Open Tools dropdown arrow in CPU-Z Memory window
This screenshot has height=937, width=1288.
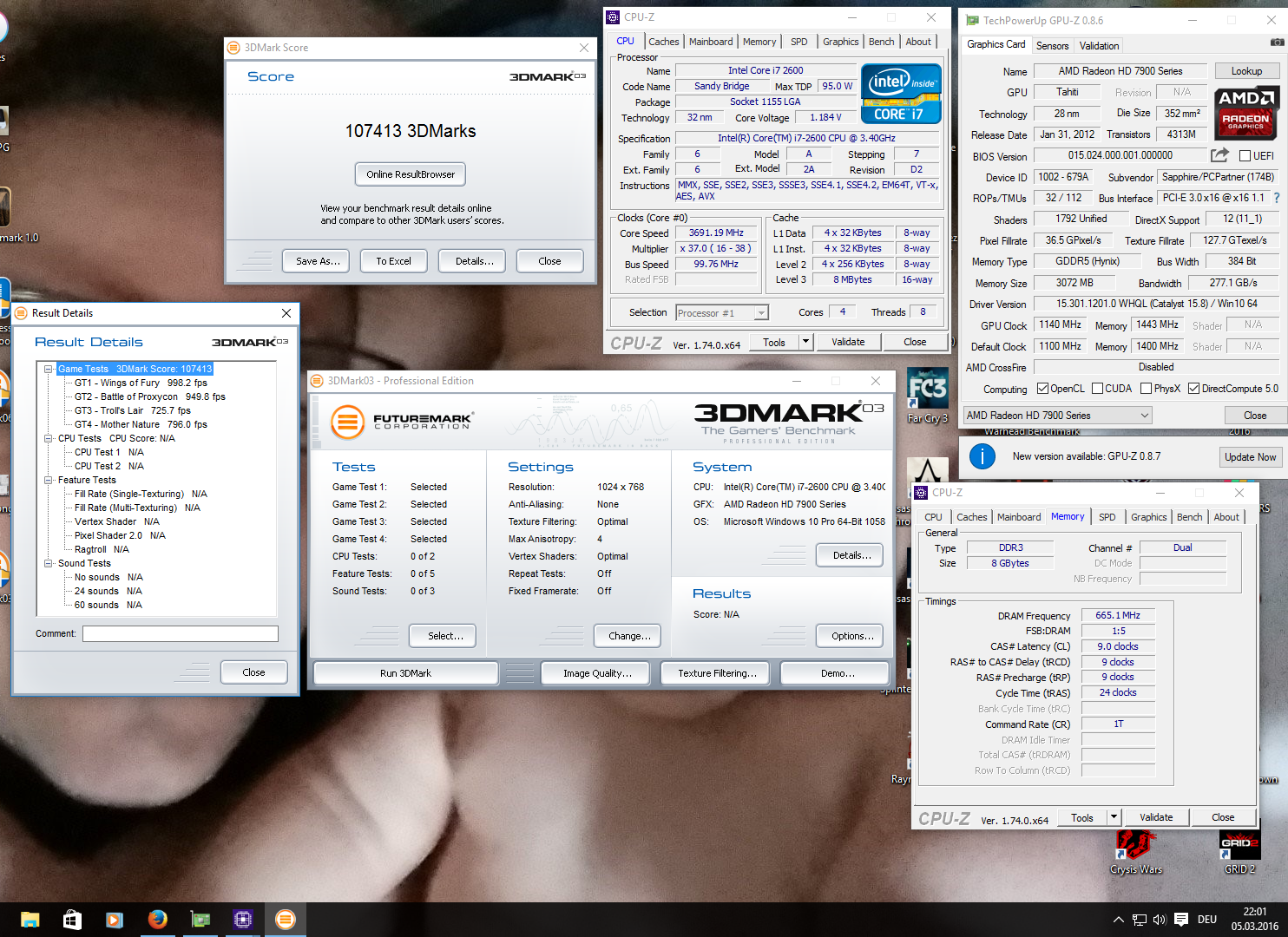click(x=1114, y=817)
